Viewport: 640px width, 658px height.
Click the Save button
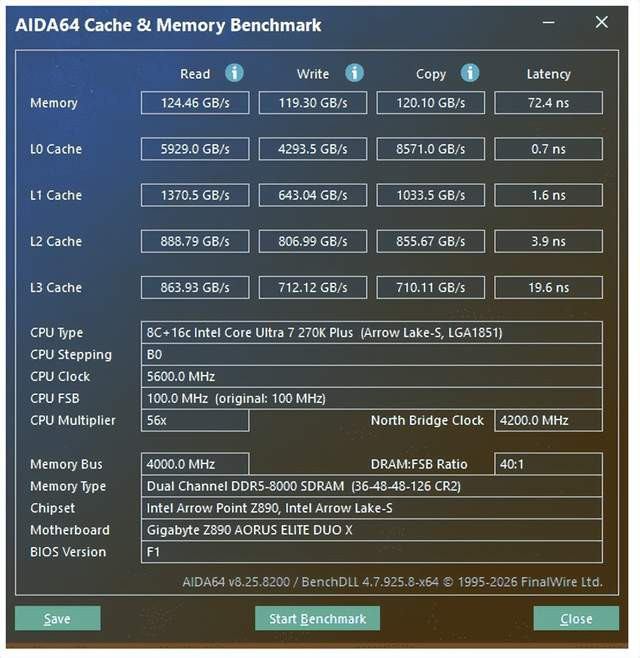[57, 619]
